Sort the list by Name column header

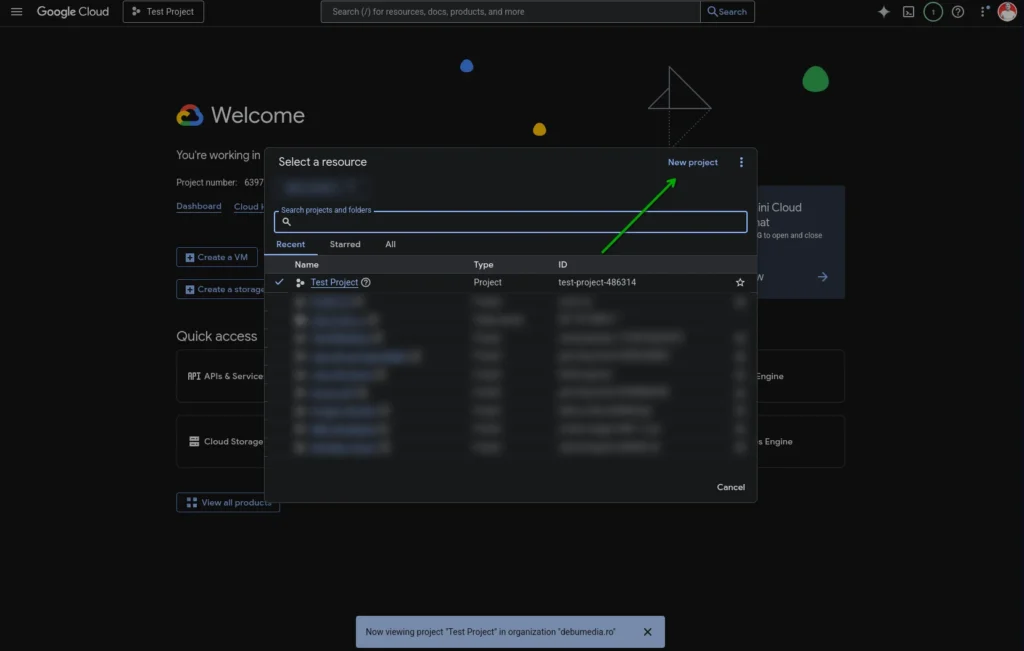307,265
